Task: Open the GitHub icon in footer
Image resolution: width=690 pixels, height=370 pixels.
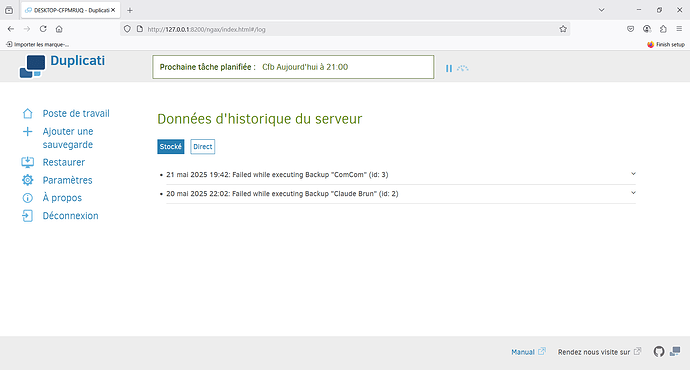Action: click(659, 352)
